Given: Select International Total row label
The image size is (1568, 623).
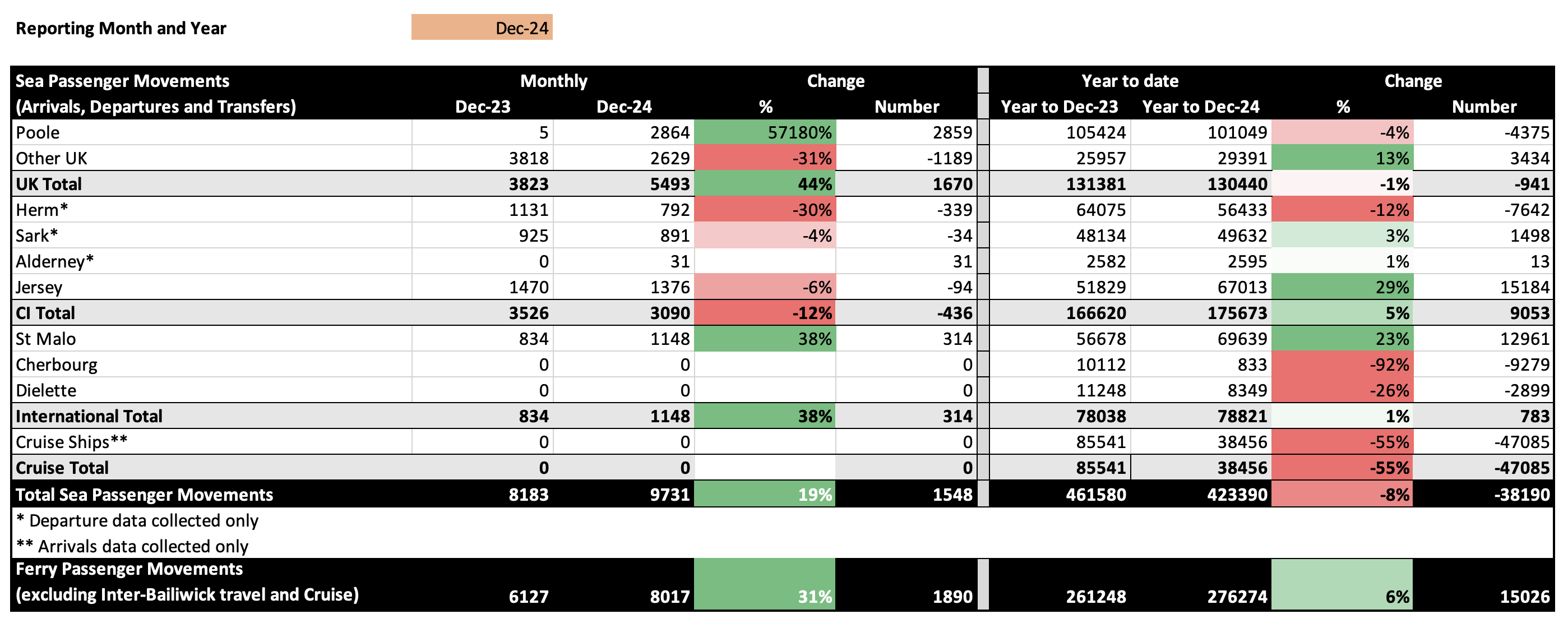Looking at the screenshot, I should pos(89,417).
